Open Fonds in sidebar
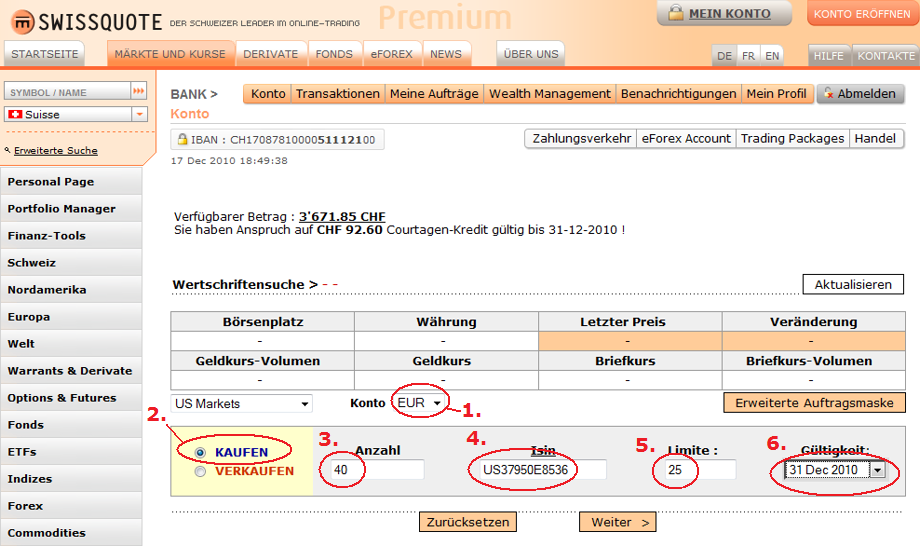920x546 pixels. (x=71, y=425)
